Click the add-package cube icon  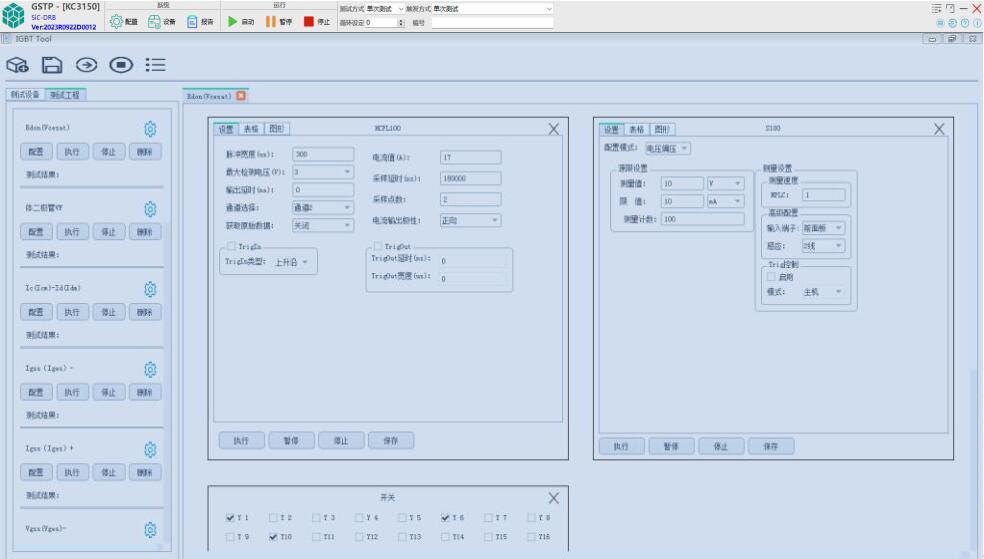point(17,66)
